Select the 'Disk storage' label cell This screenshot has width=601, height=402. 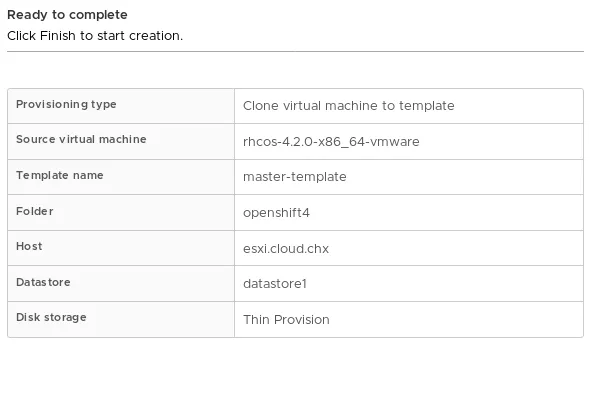(51, 318)
